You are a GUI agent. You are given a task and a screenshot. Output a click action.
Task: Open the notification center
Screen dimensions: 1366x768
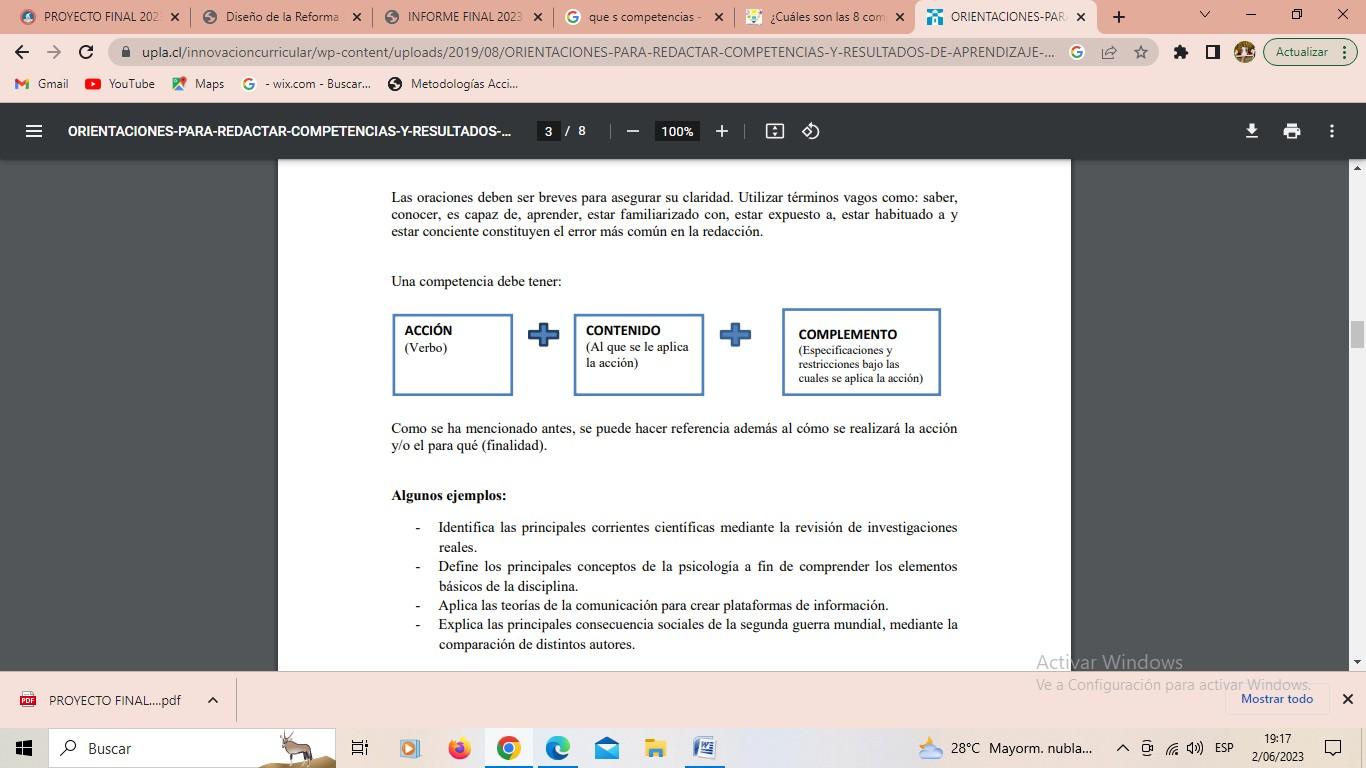pos(1333,748)
